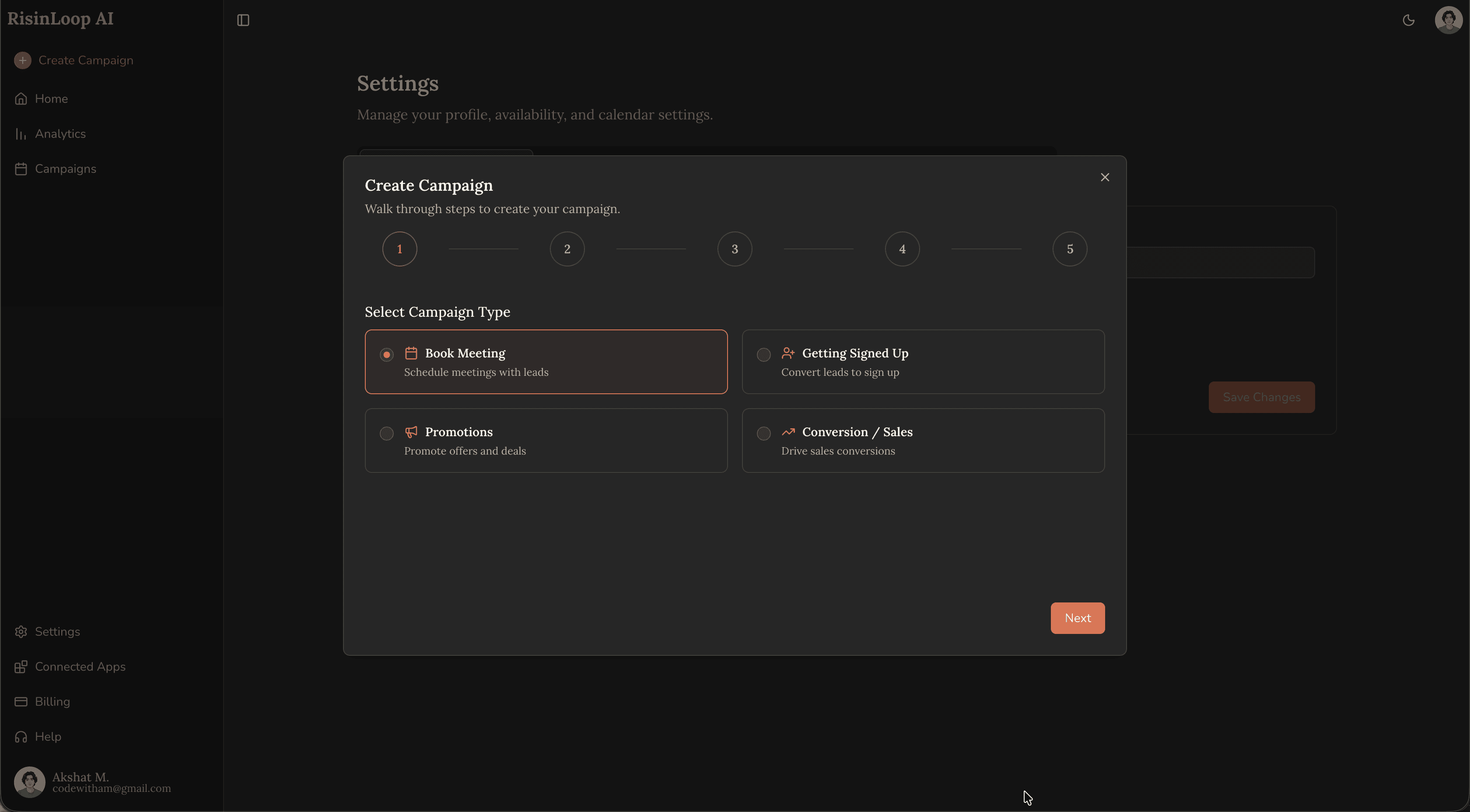The height and width of the screenshot is (812, 1470).
Task: Click step 3 in the campaign stepper
Action: [x=735, y=248]
